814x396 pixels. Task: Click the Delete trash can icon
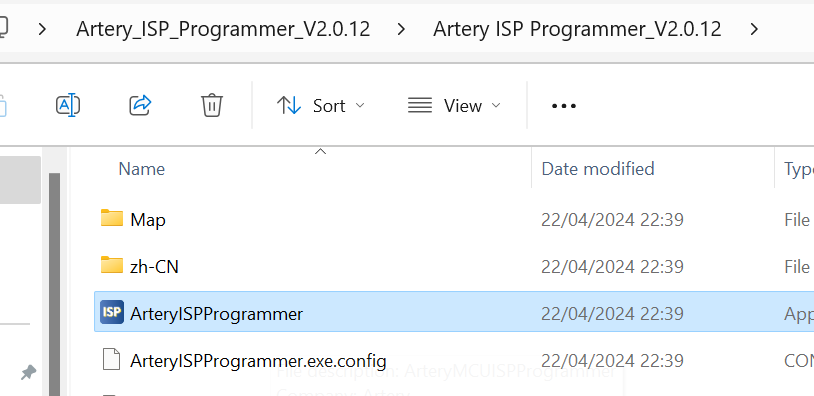(212, 105)
